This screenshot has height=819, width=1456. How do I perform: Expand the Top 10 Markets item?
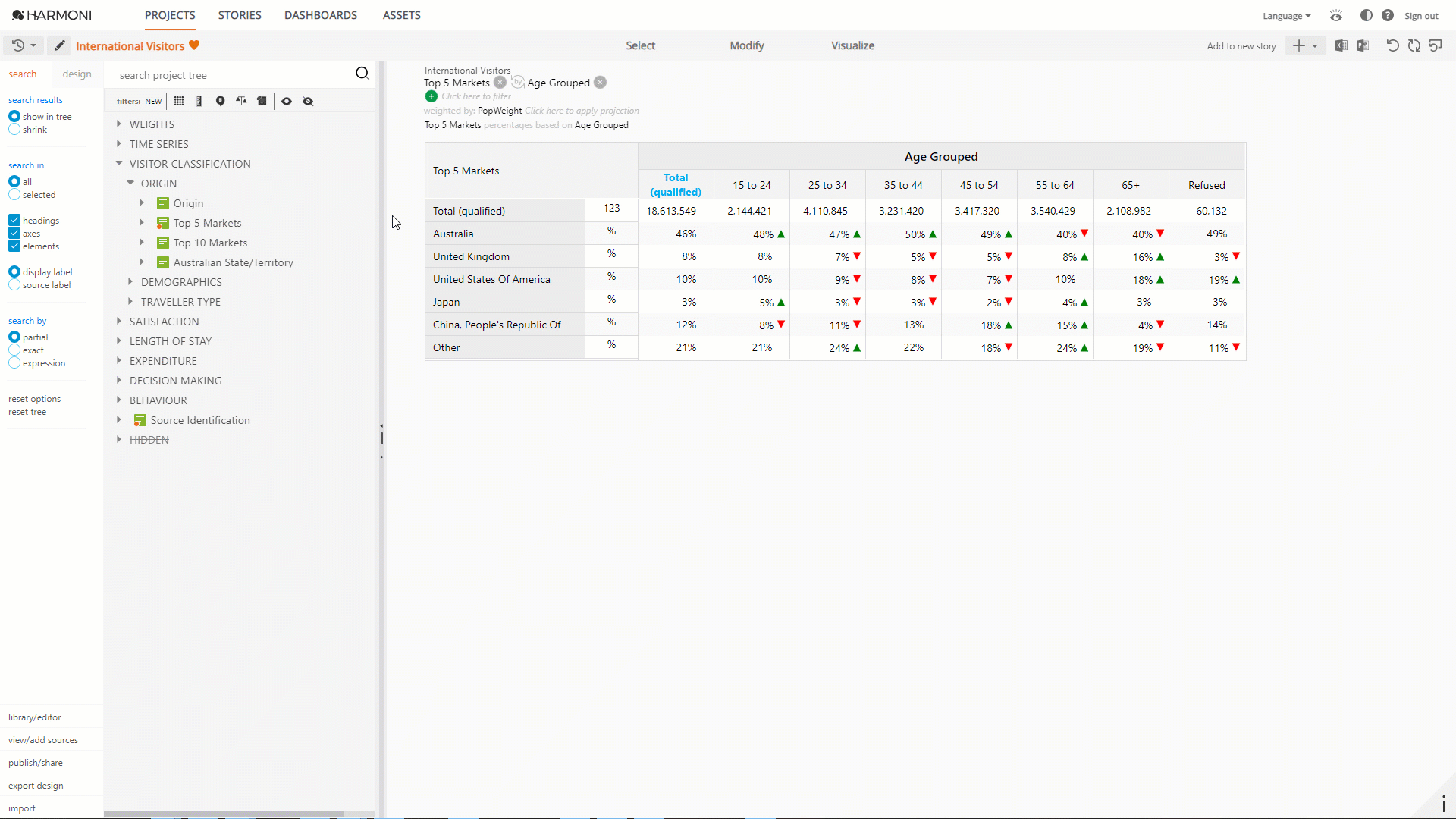(142, 242)
